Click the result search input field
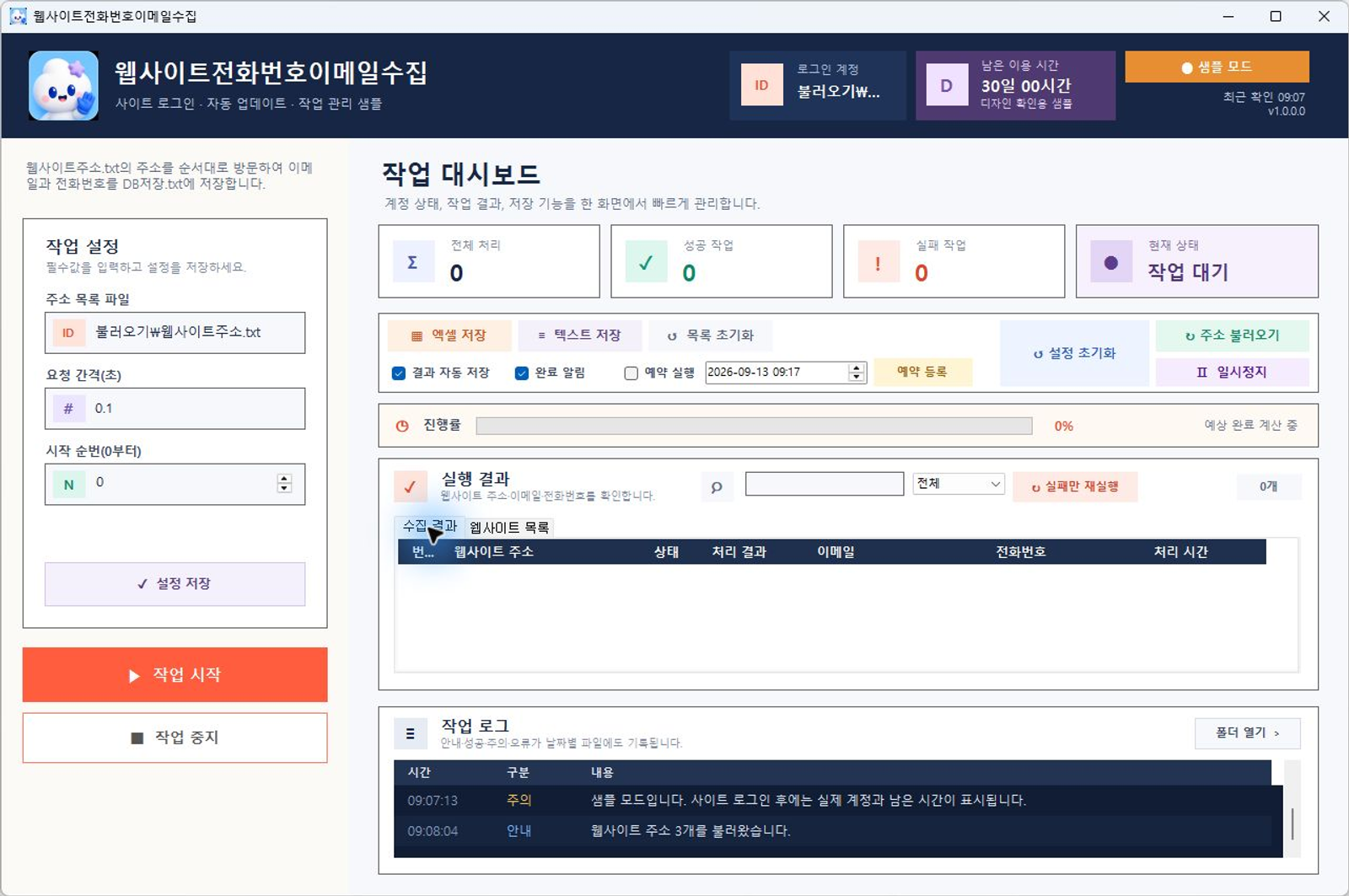The image size is (1349, 896). (825, 484)
